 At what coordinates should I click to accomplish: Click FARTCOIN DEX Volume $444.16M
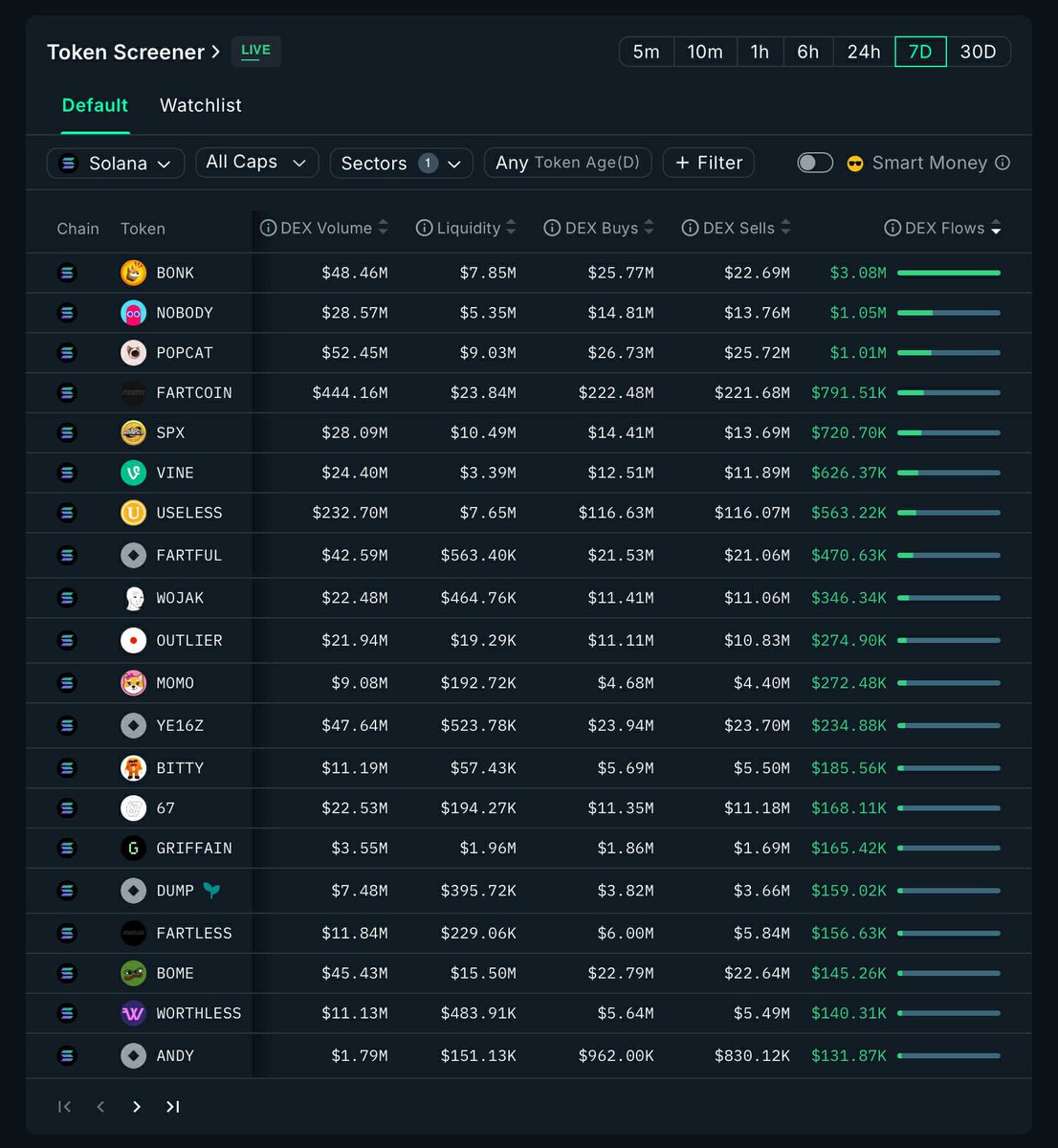click(350, 393)
